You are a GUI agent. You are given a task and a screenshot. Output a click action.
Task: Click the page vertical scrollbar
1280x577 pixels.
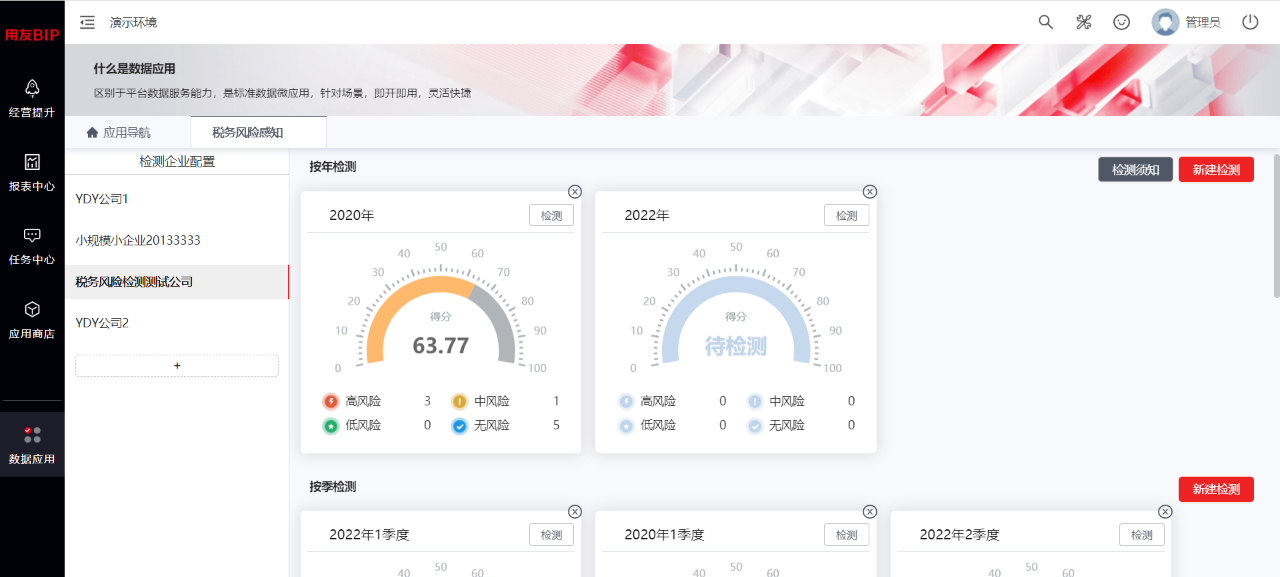tap(1276, 226)
